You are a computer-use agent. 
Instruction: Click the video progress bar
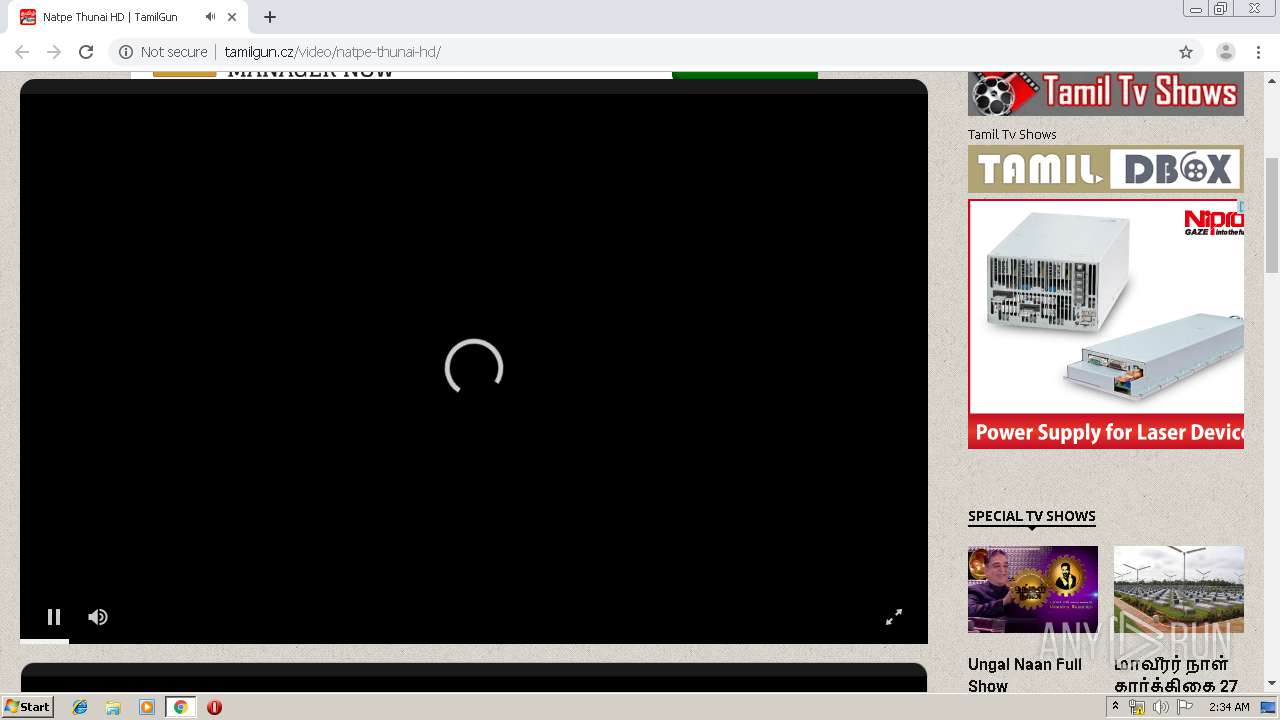coord(474,641)
